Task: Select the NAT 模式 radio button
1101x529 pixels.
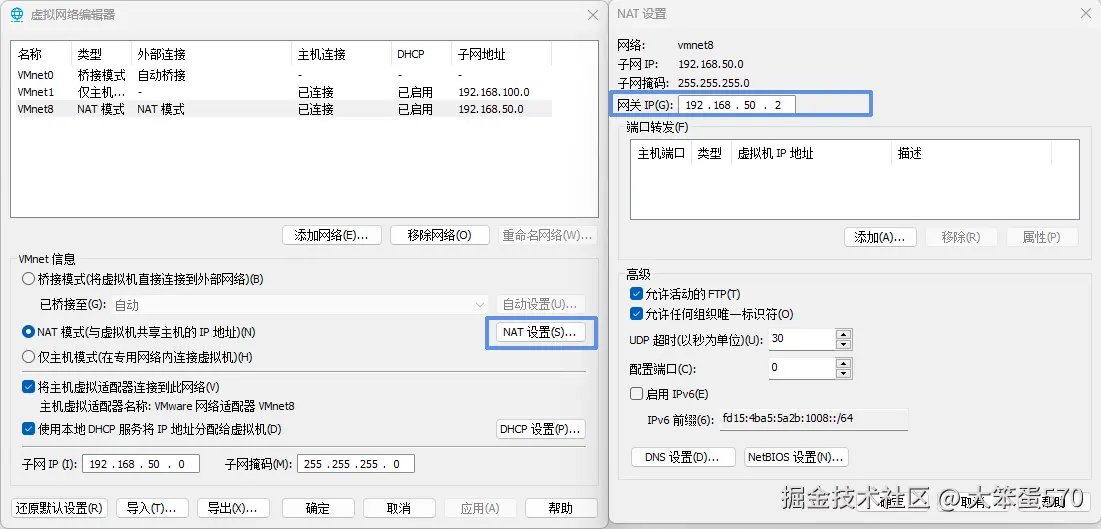Action: pyautogui.click(x=28, y=332)
